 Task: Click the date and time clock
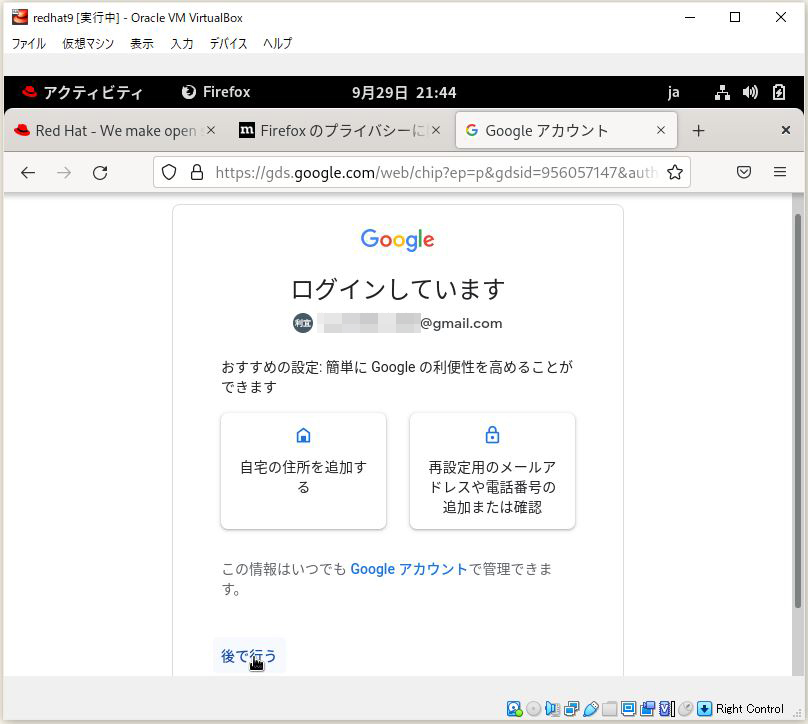coord(403,93)
